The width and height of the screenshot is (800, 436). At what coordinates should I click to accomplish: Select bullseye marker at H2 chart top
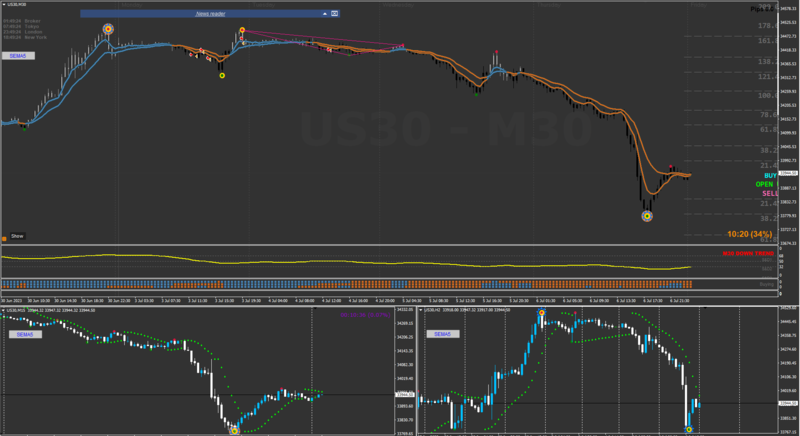[541, 313]
